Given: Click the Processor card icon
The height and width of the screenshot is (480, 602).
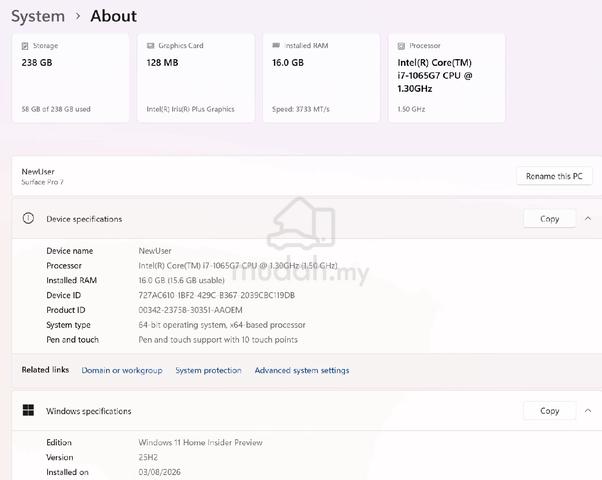Looking at the screenshot, I should [x=401, y=46].
